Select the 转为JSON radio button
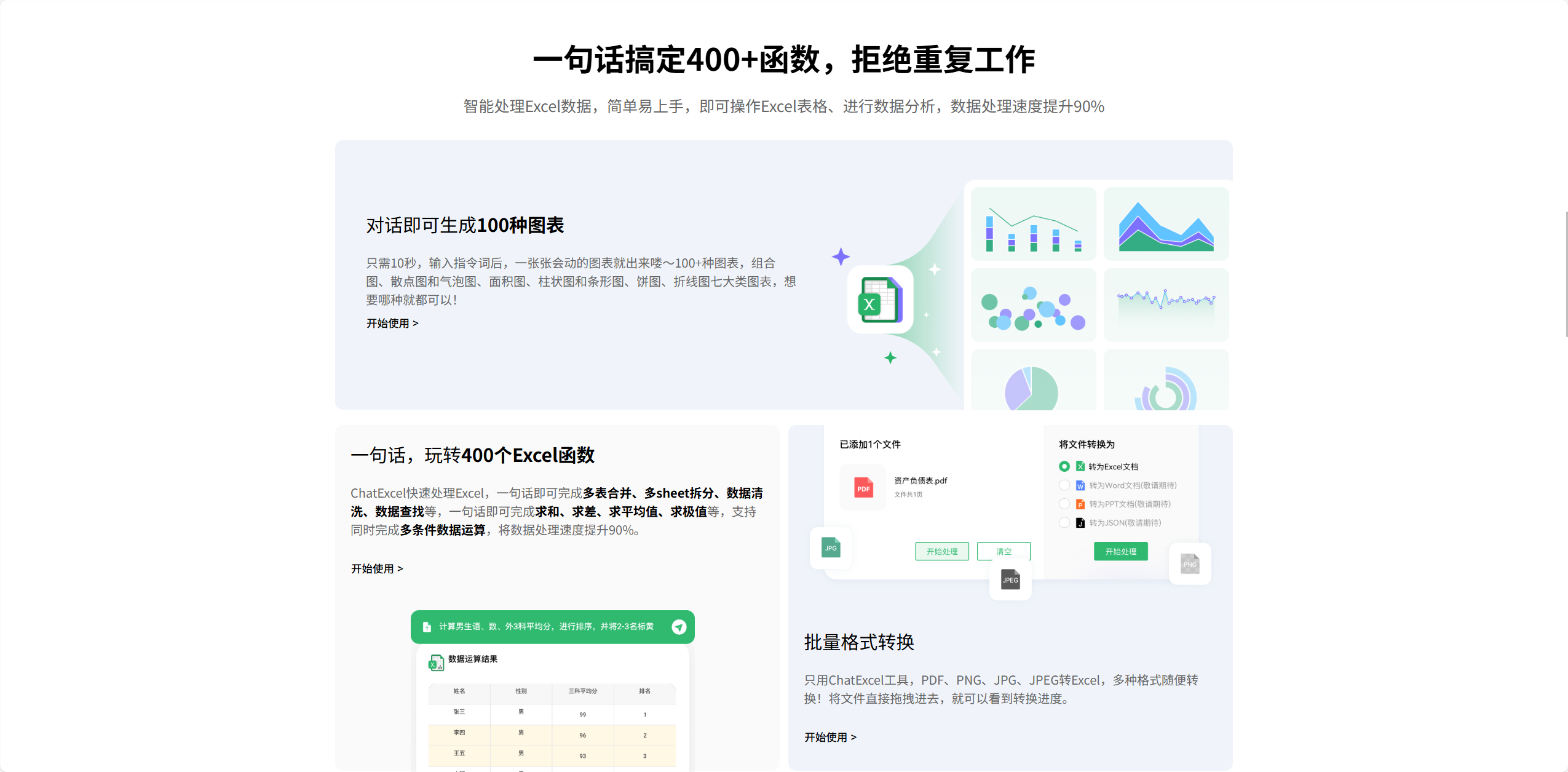 click(1064, 522)
